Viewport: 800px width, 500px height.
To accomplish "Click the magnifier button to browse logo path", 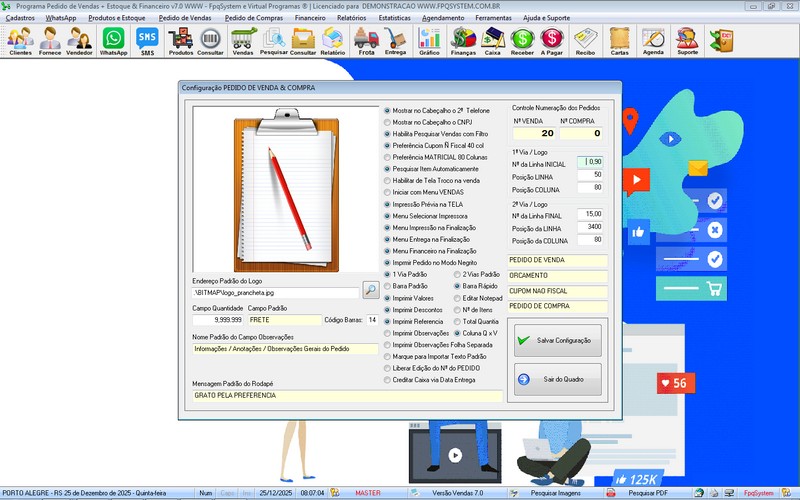I will point(371,290).
